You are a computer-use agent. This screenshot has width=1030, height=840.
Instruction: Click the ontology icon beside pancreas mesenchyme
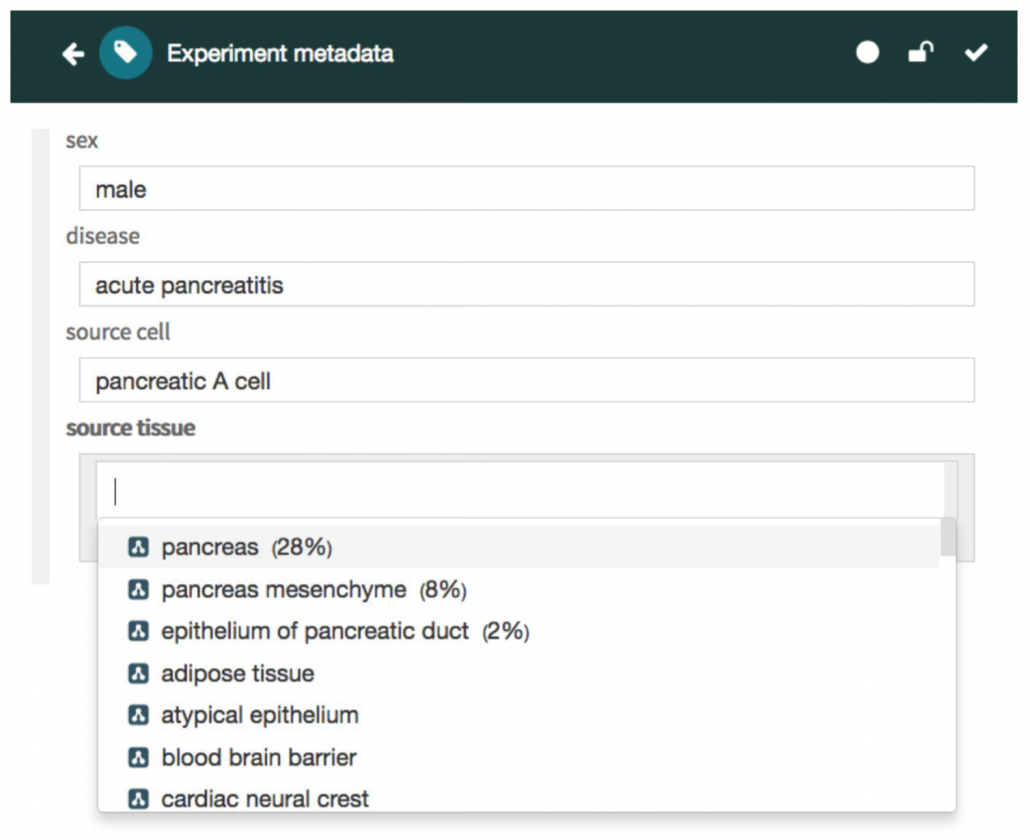138,589
